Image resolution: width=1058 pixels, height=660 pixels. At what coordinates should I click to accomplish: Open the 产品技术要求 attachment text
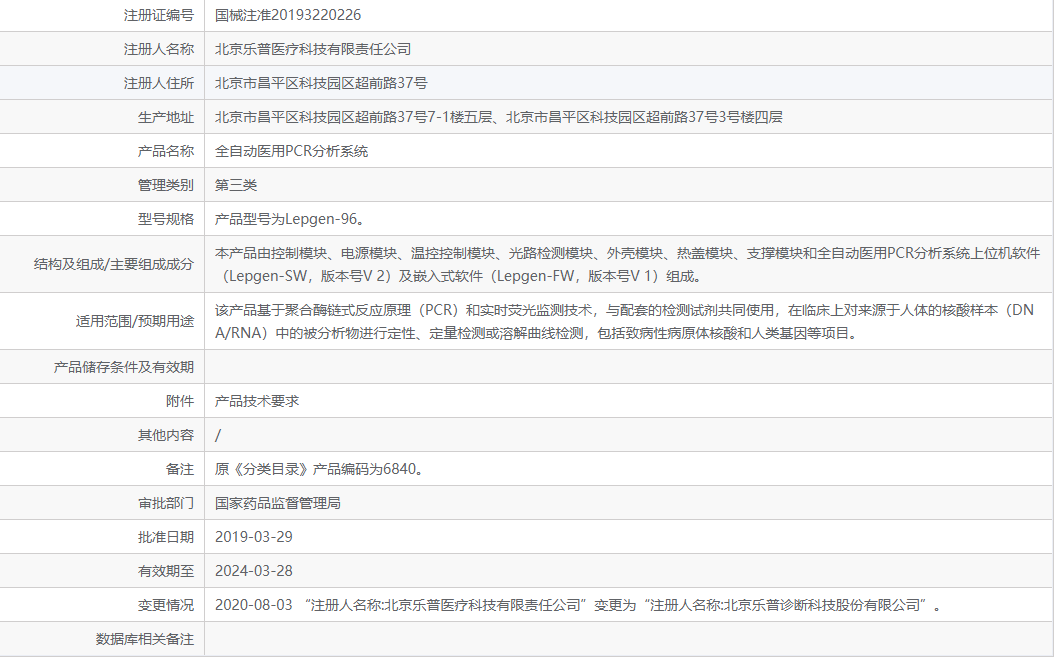[x=257, y=401]
